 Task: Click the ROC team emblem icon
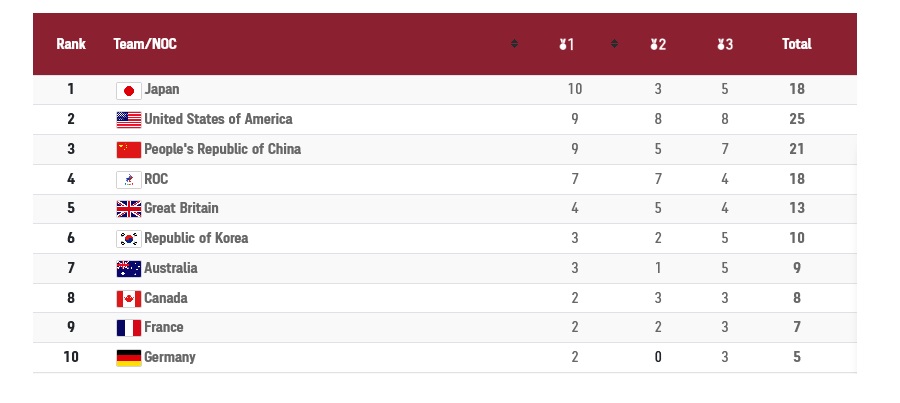pos(129,180)
